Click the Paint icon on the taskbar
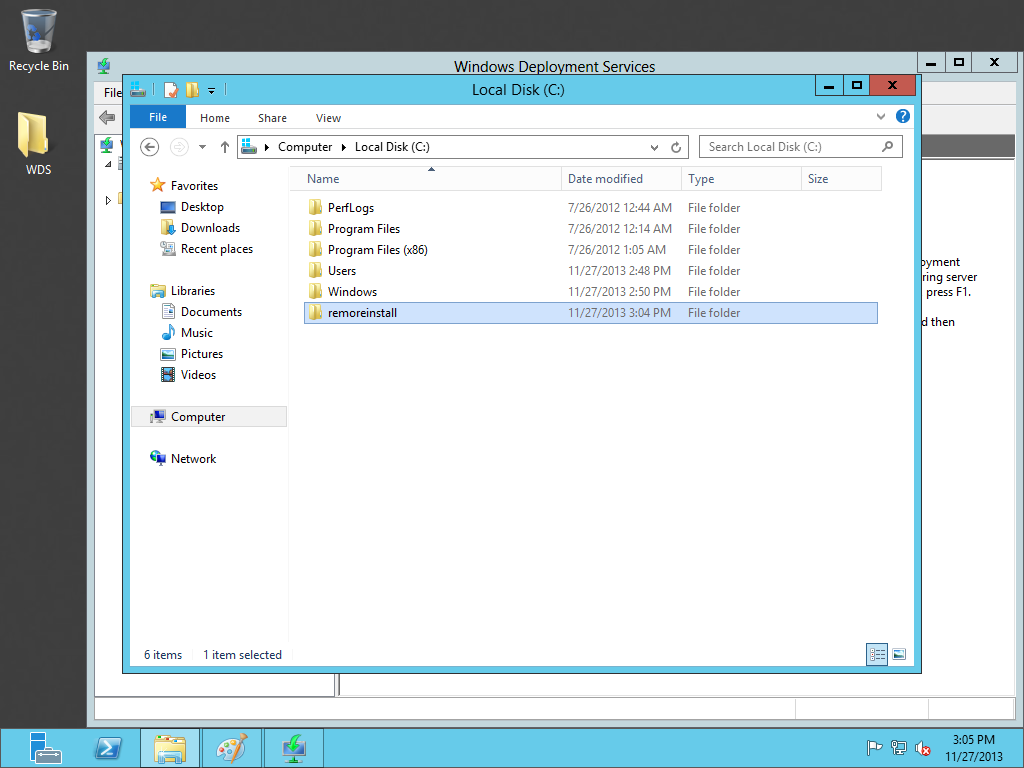 pos(231,747)
